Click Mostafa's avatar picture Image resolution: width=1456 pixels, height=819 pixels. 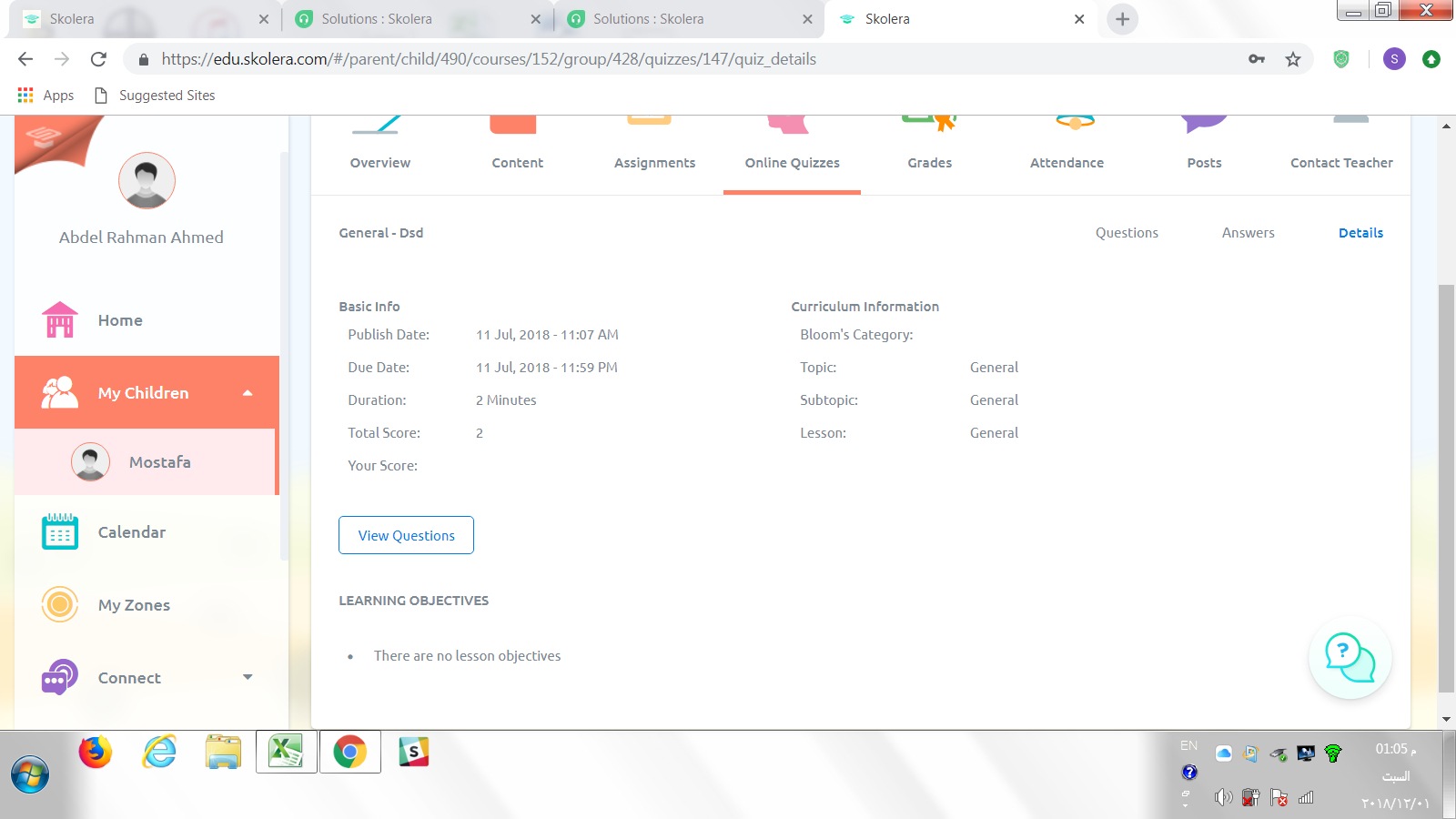coord(91,461)
